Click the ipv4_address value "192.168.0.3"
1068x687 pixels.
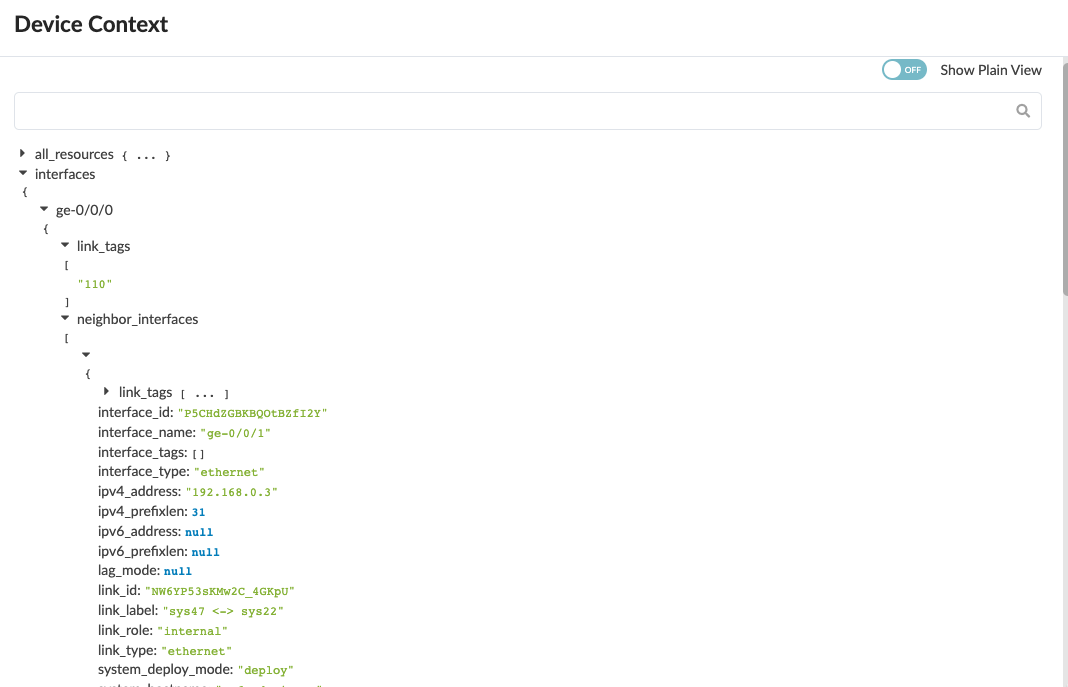click(231, 492)
